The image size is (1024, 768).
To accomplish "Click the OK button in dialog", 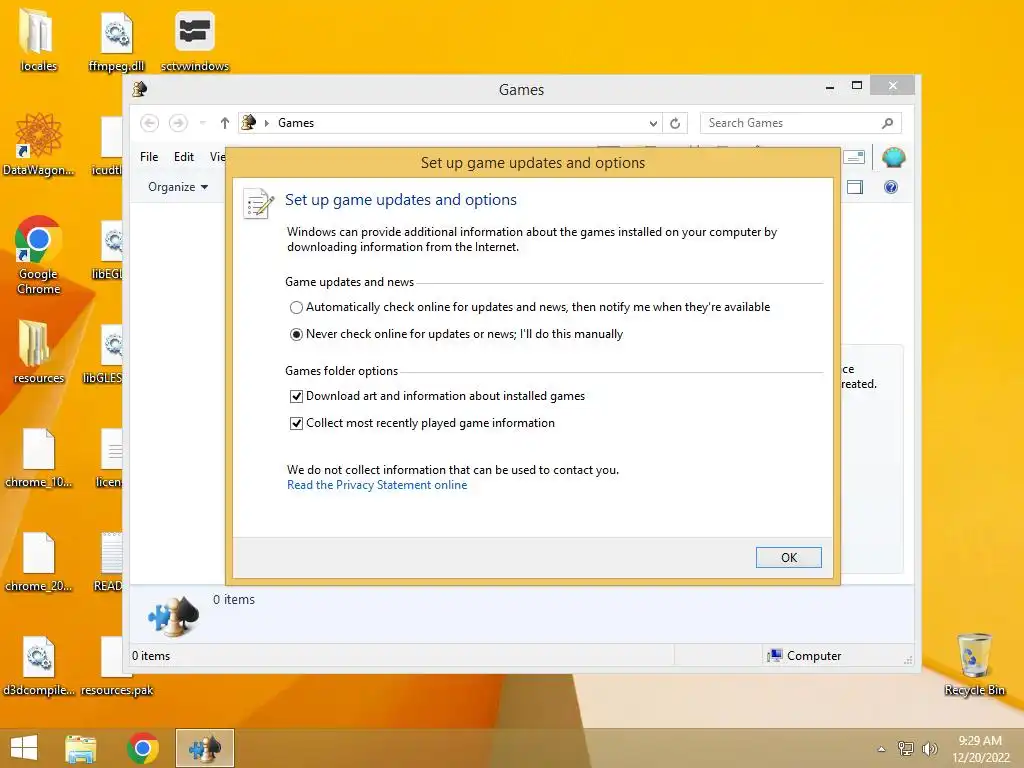I will [788, 557].
